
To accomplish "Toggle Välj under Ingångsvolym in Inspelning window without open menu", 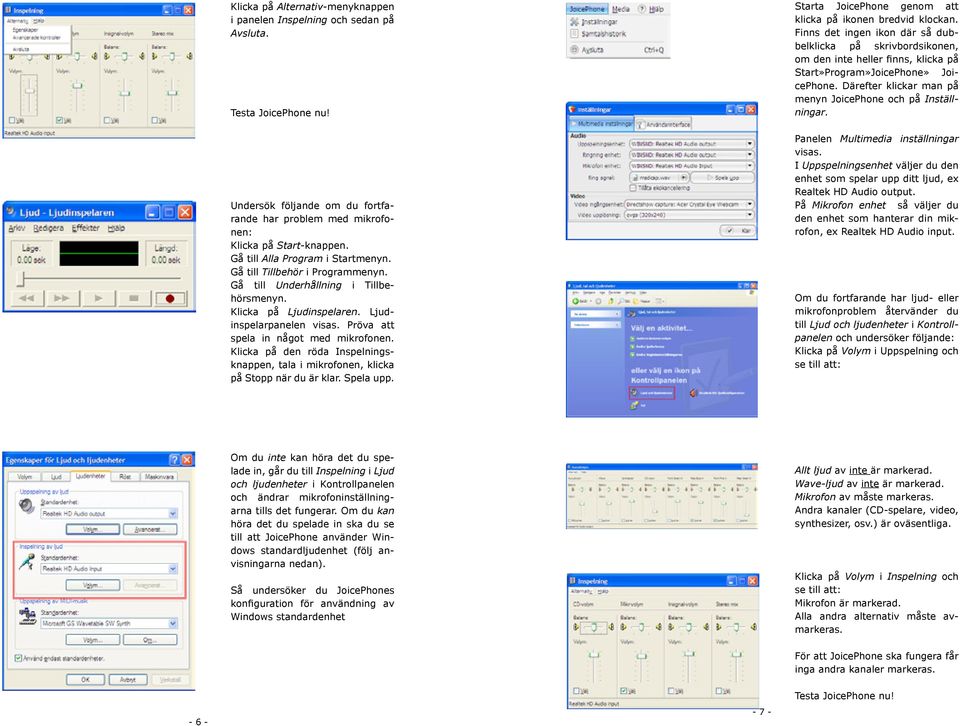I will [x=672, y=690].
